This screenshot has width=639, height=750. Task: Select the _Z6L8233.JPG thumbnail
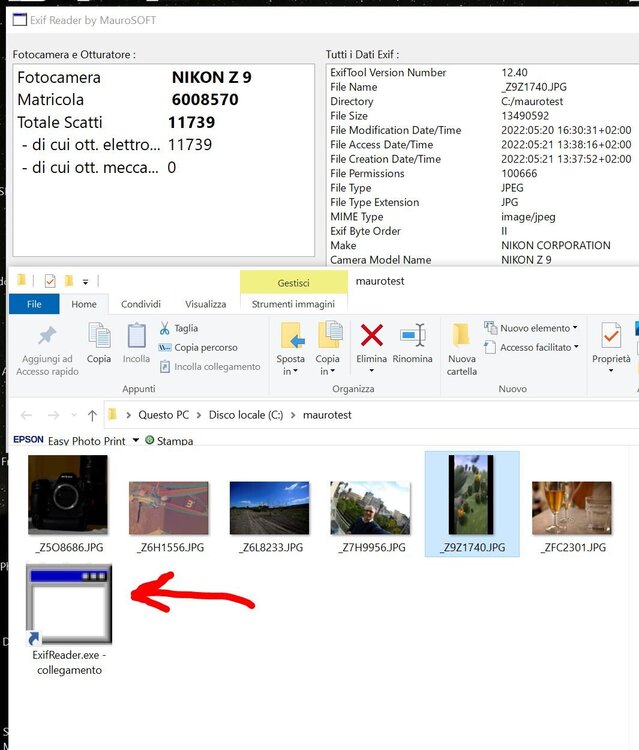[x=270, y=507]
